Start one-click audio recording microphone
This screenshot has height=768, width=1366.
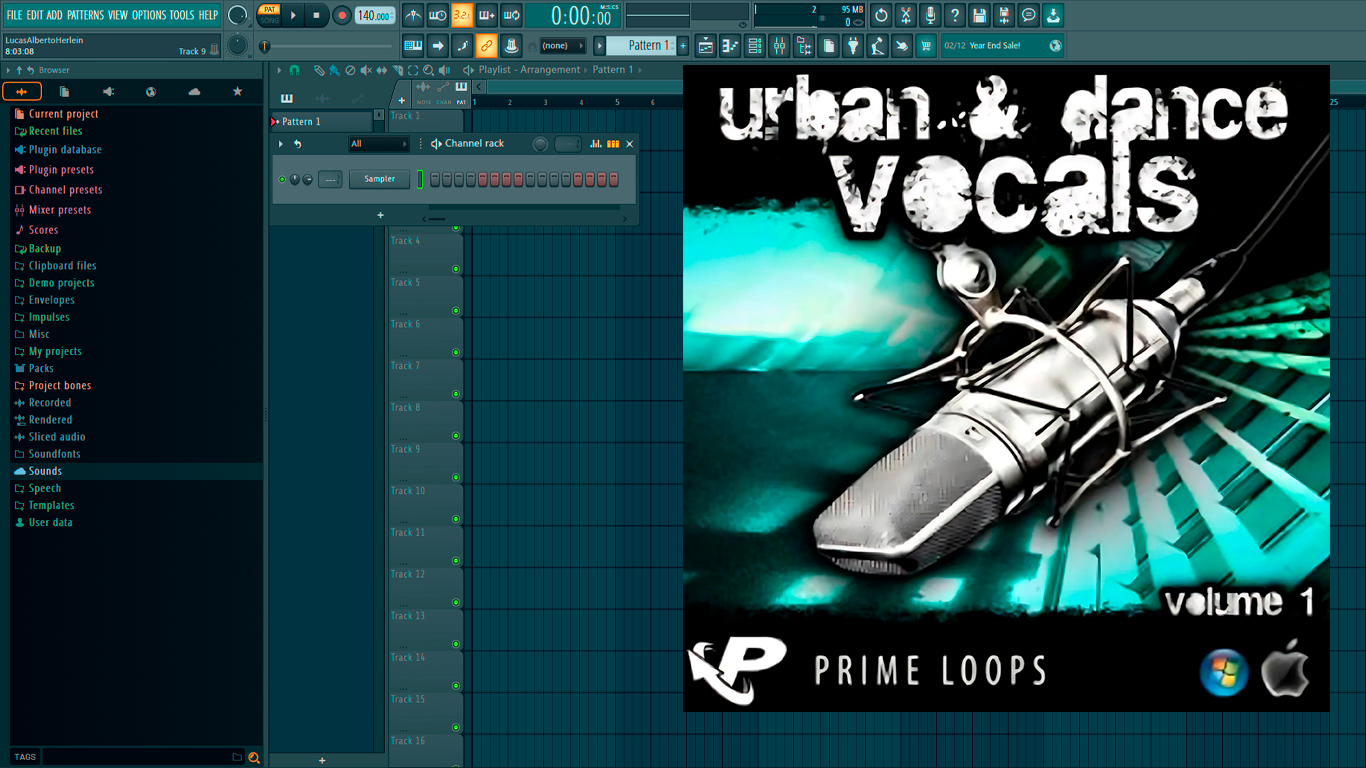pos(930,15)
